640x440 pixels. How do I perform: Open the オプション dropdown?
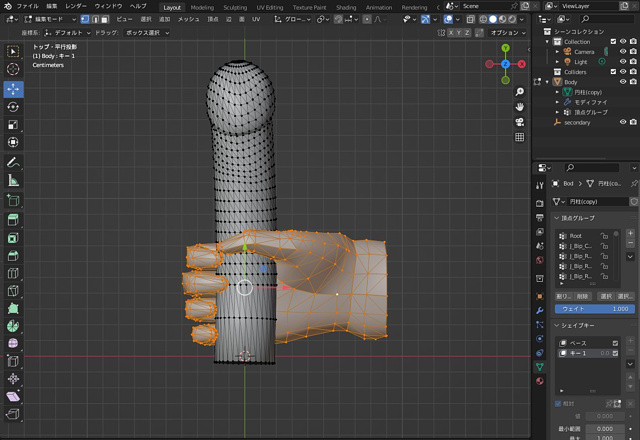(x=505, y=32)
